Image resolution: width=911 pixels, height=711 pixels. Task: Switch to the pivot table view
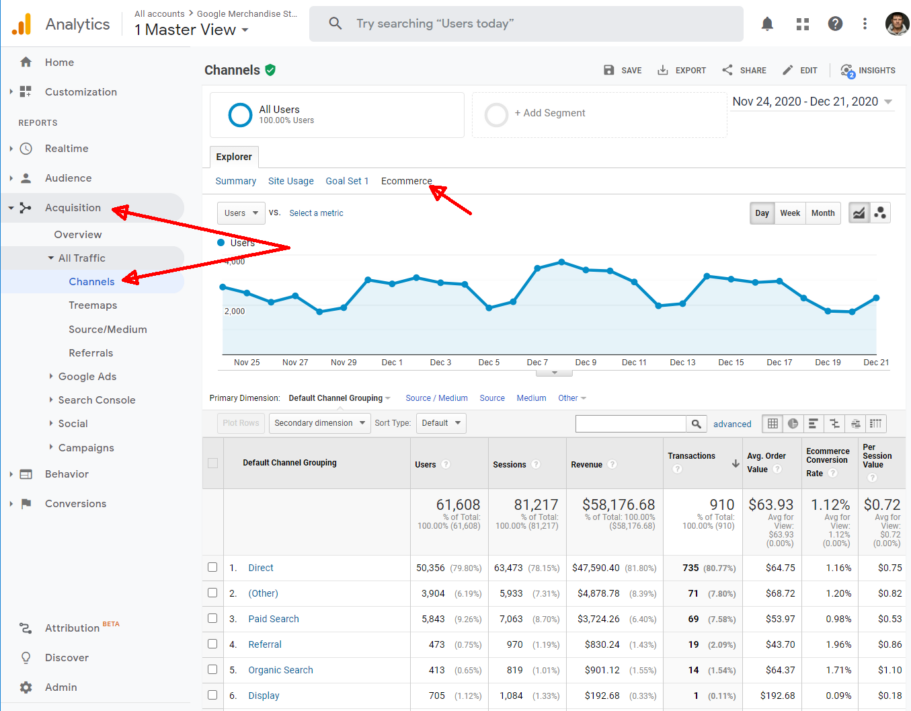(x=877, y=424)
